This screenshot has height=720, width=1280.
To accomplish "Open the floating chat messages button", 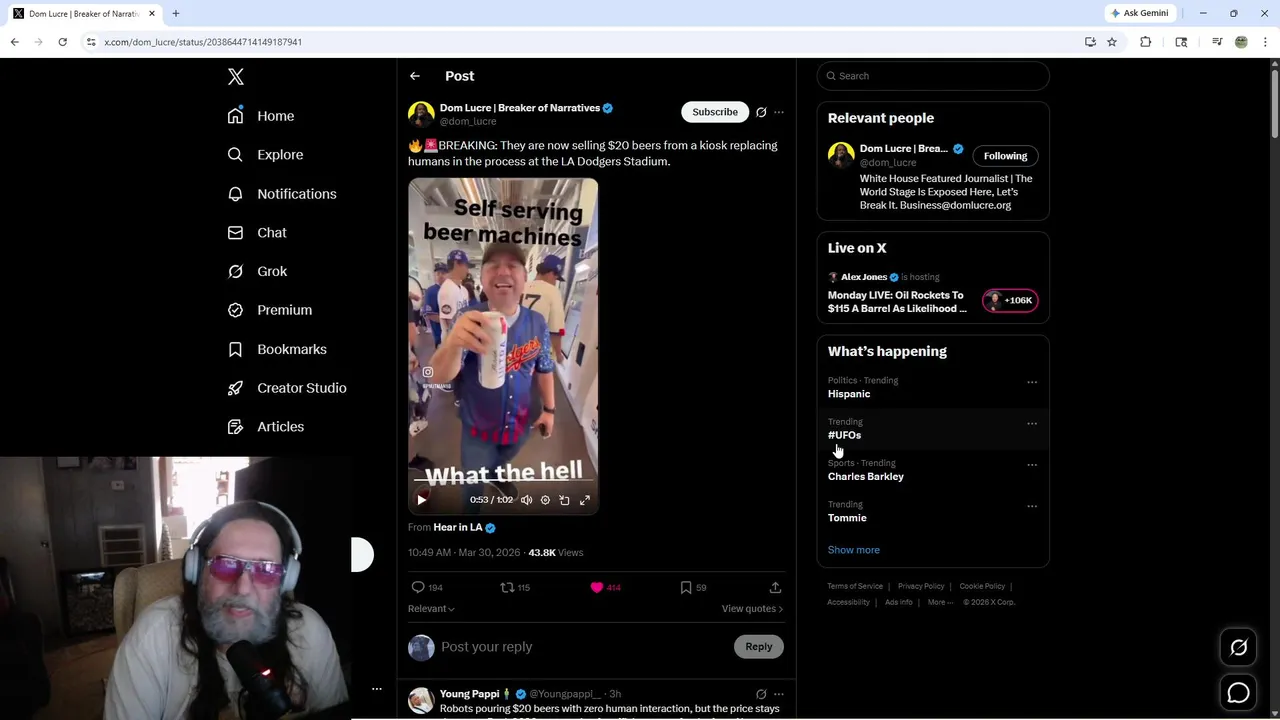I will [x=1238, y=692].
